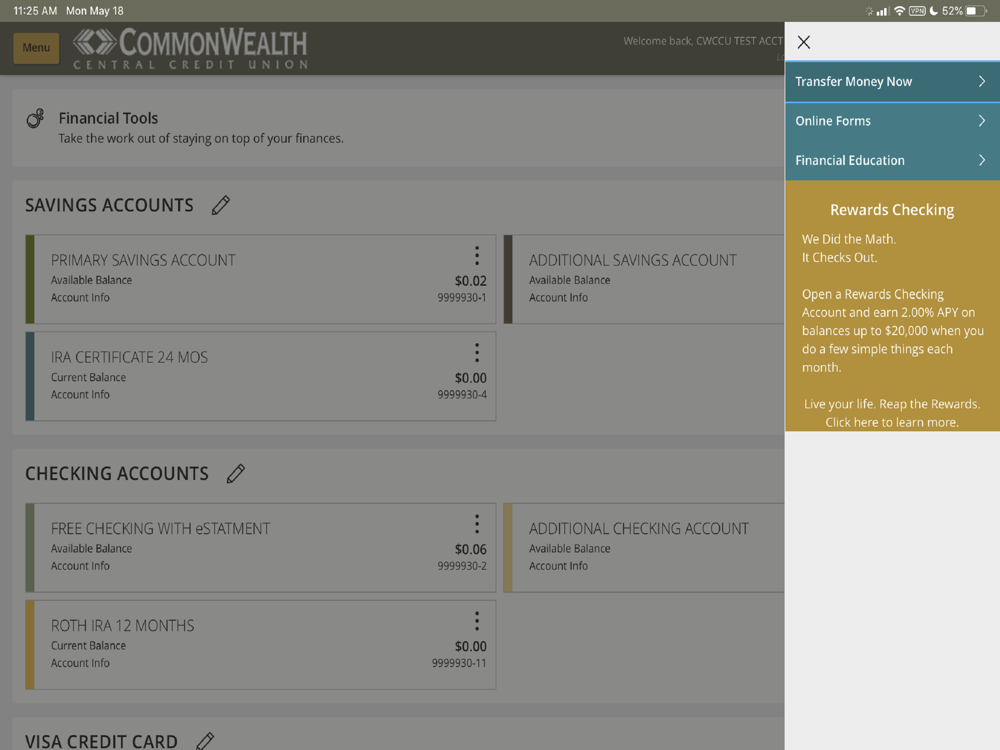Edit Checking Accounts with the pencil icon
1000x750 pixels.
pos(236,474)
